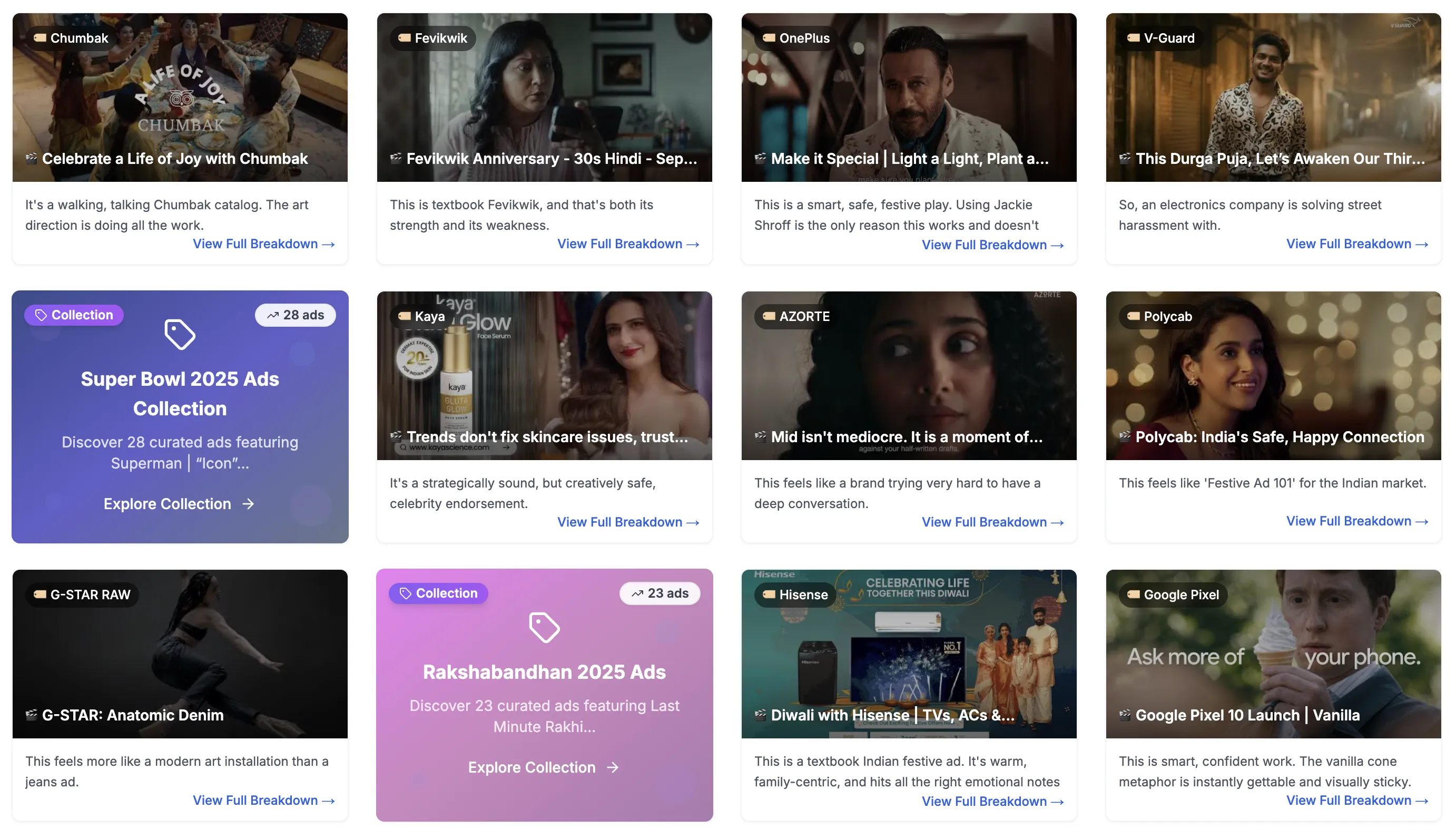Click the V-Guard brand badge
Image resolution: width=1456 pixels, height=838 pixels.
tap(1161, 38)
